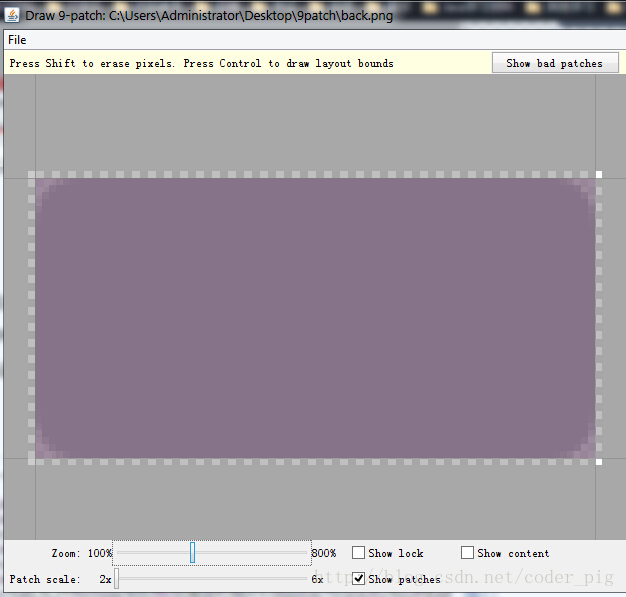Click white pixel at image's top-right corner
This screenshot has width=626, height=597.
[x=599, y=175]
